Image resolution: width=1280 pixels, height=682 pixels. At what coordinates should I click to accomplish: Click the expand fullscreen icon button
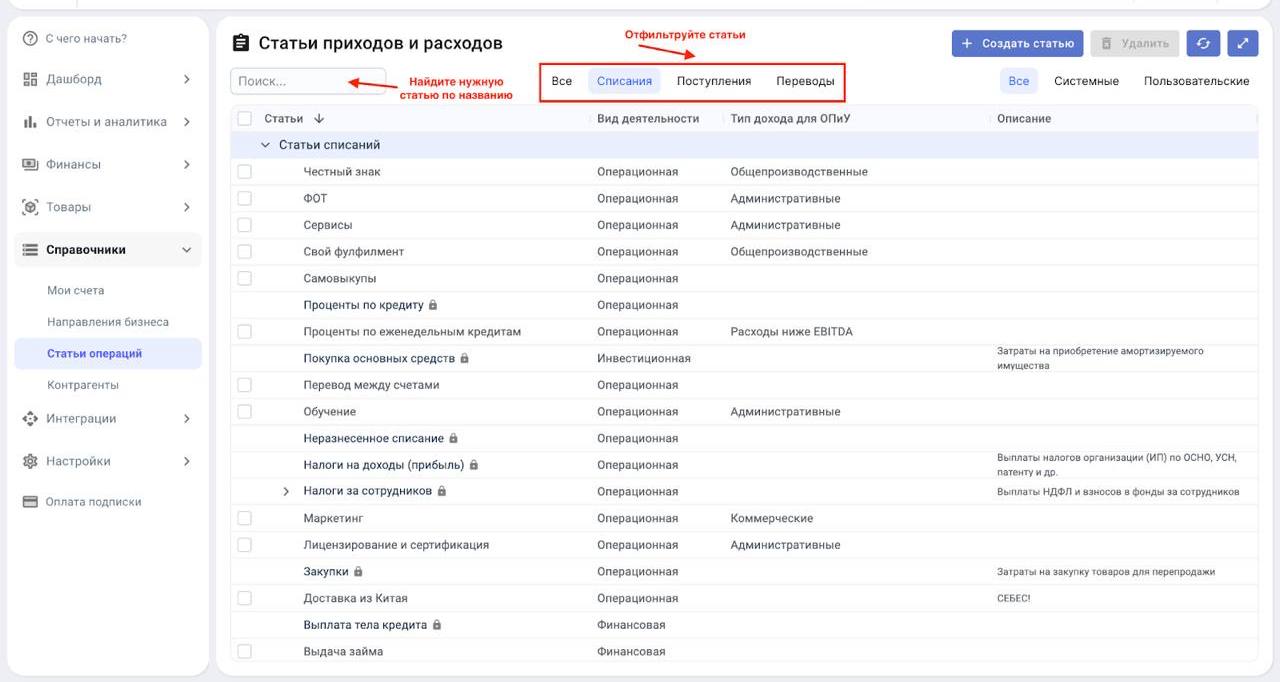tap(1242, 43)
